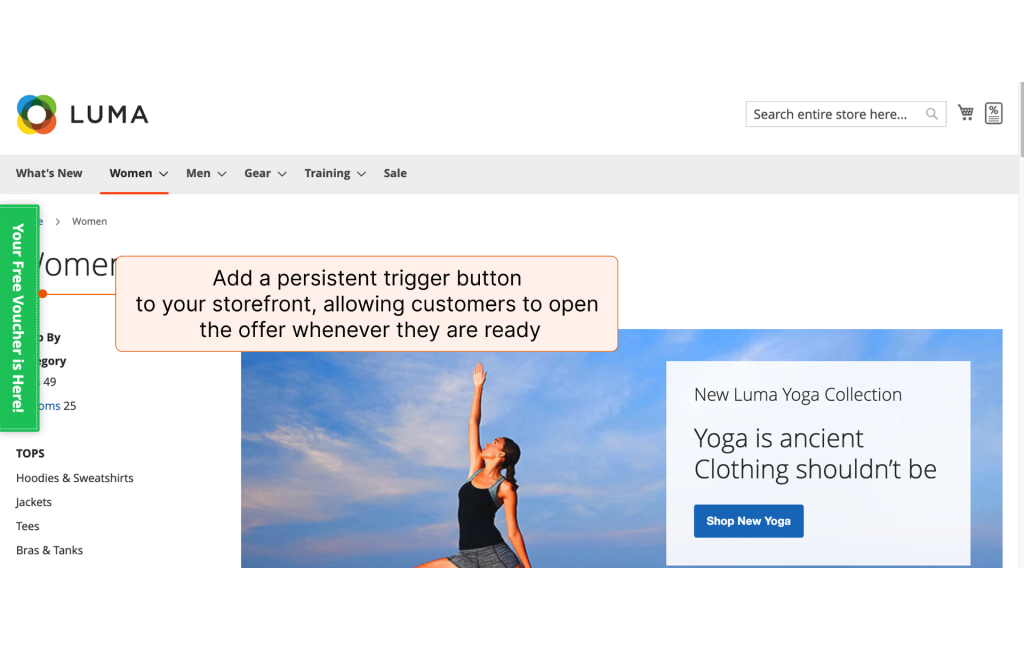Open the percent coupon icon

click(993, 114)
